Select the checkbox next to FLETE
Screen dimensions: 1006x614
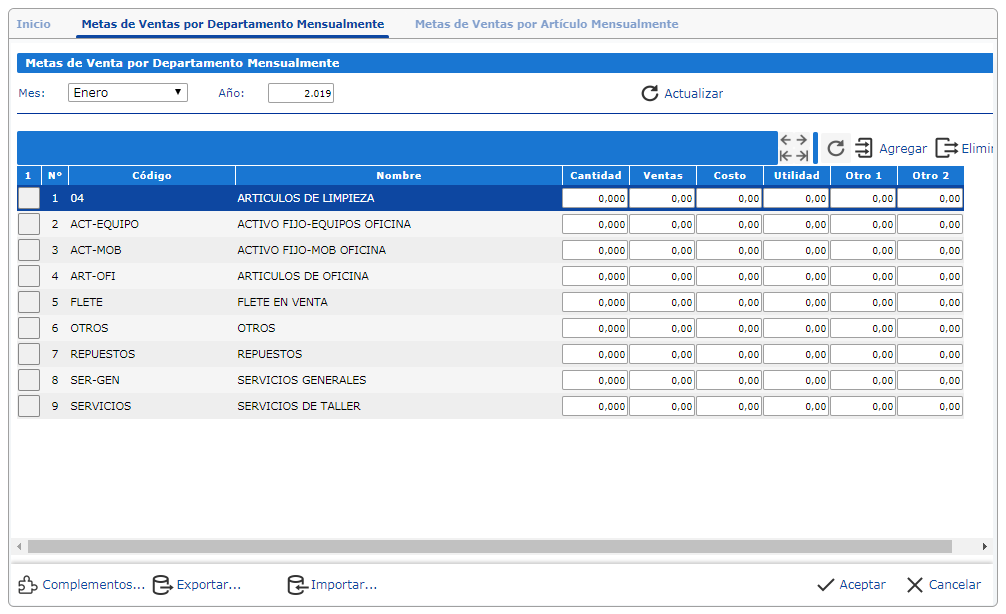[x=29, y=302]
